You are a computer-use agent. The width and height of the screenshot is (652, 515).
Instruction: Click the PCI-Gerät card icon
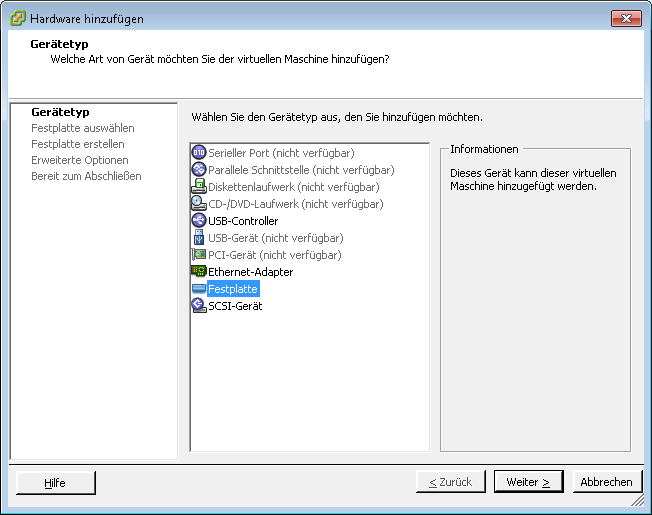tap(198, 255)
